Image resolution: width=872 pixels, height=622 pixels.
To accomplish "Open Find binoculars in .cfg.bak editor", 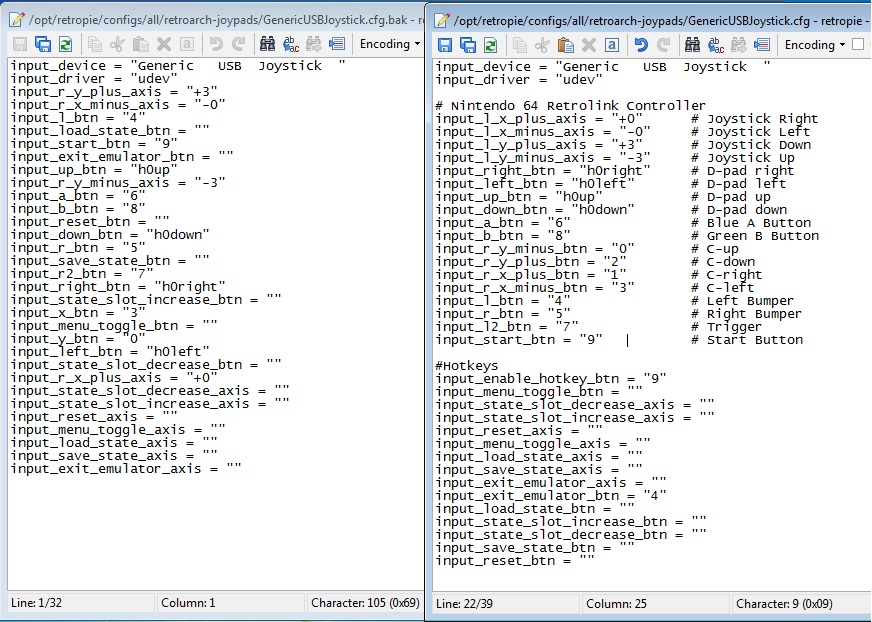I will click(267, 44).
